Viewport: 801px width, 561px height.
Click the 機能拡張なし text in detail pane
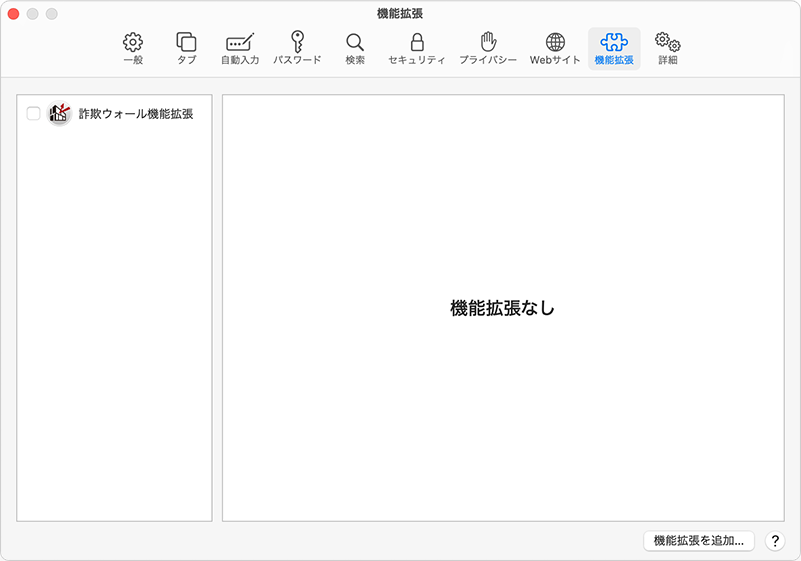pyautogui.click(x=502, y=308)
